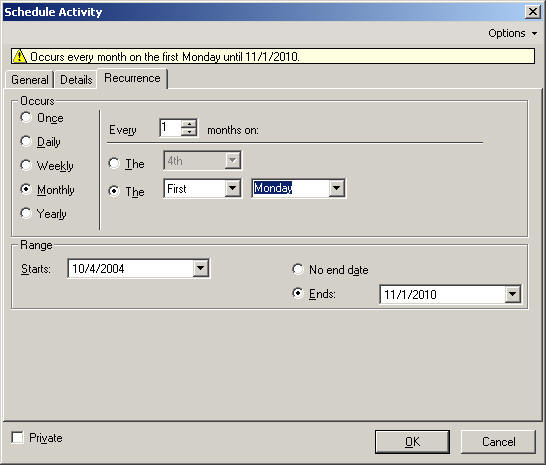Viewport: 546px width, 465px height.
Task: Open the Options menu arrow
Action: (534, 33)
